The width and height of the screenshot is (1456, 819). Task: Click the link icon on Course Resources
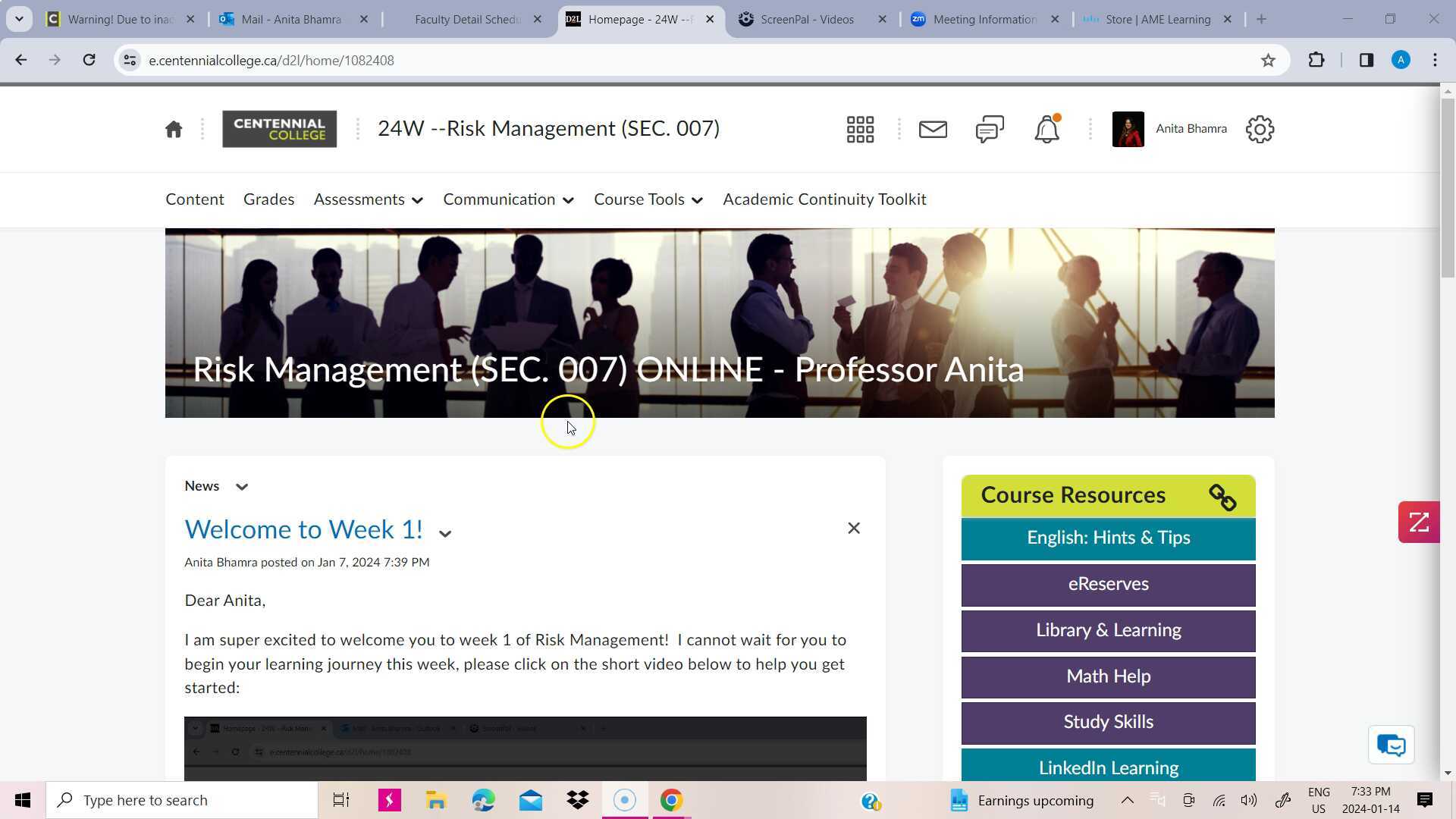(x=1221, y=497)
